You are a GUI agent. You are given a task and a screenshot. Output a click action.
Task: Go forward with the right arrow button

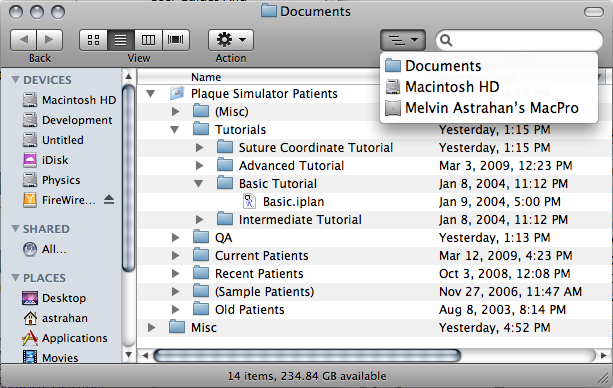pyautogui.click(x=50, y=40)
